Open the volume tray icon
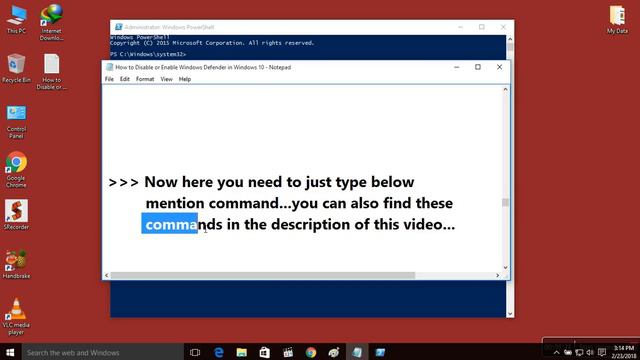 tap(590, 353)
